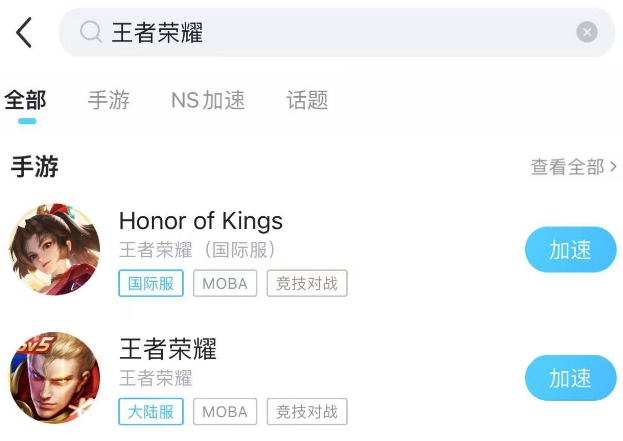Viewport: 623px width, 441px height.
Task: Open the Honor of Kings game icon
Action: point(55,249)
